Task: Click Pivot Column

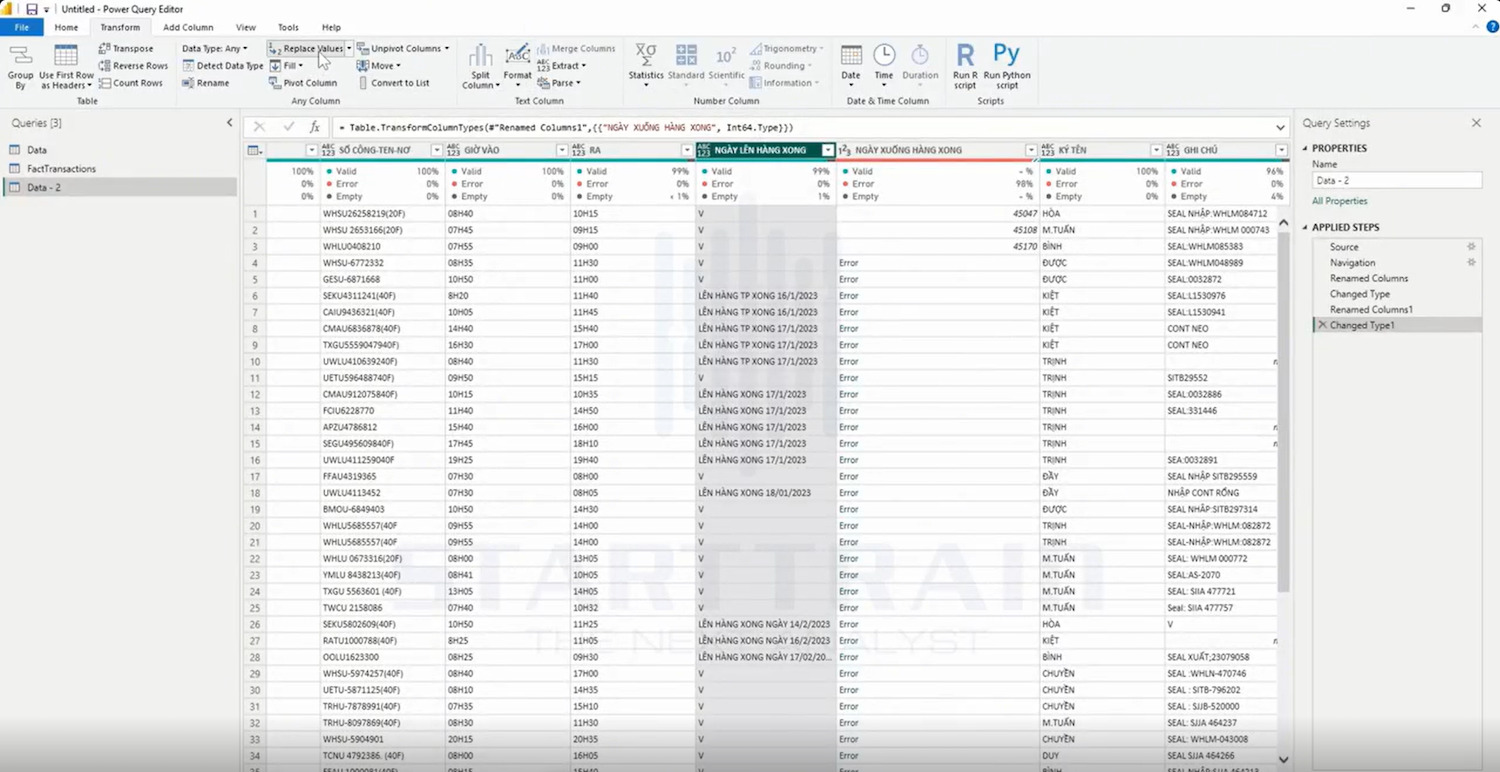Action: click(303, 83)
